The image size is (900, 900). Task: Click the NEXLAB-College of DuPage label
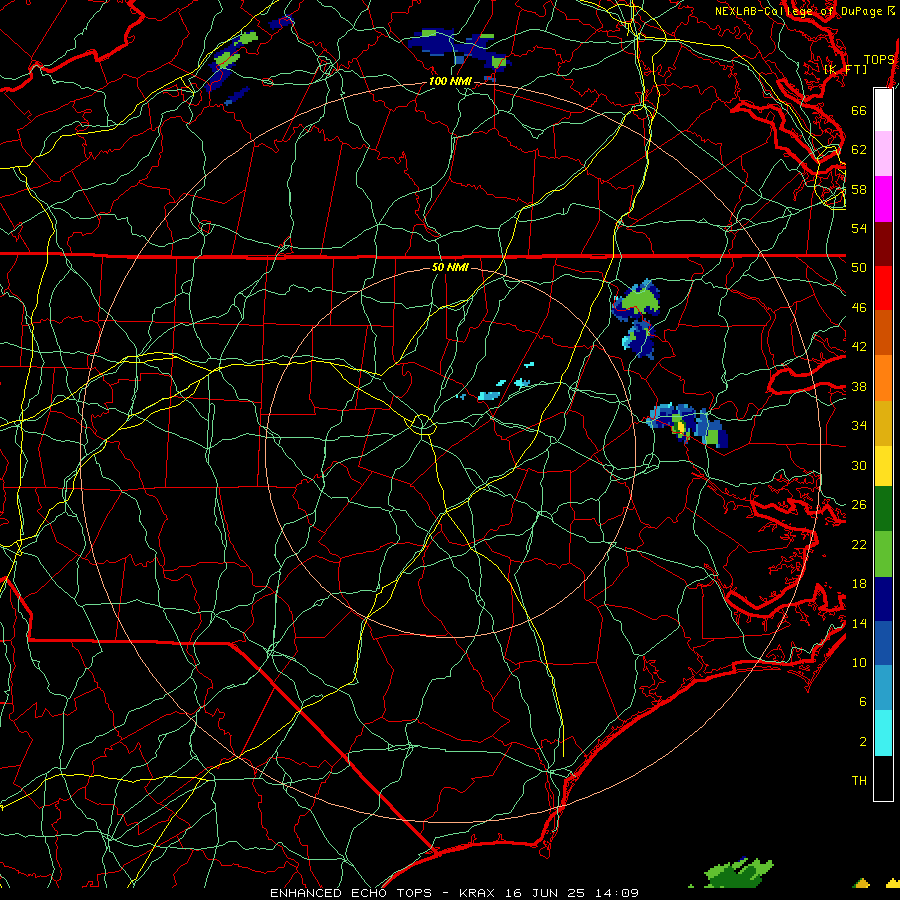pos(804,11)
